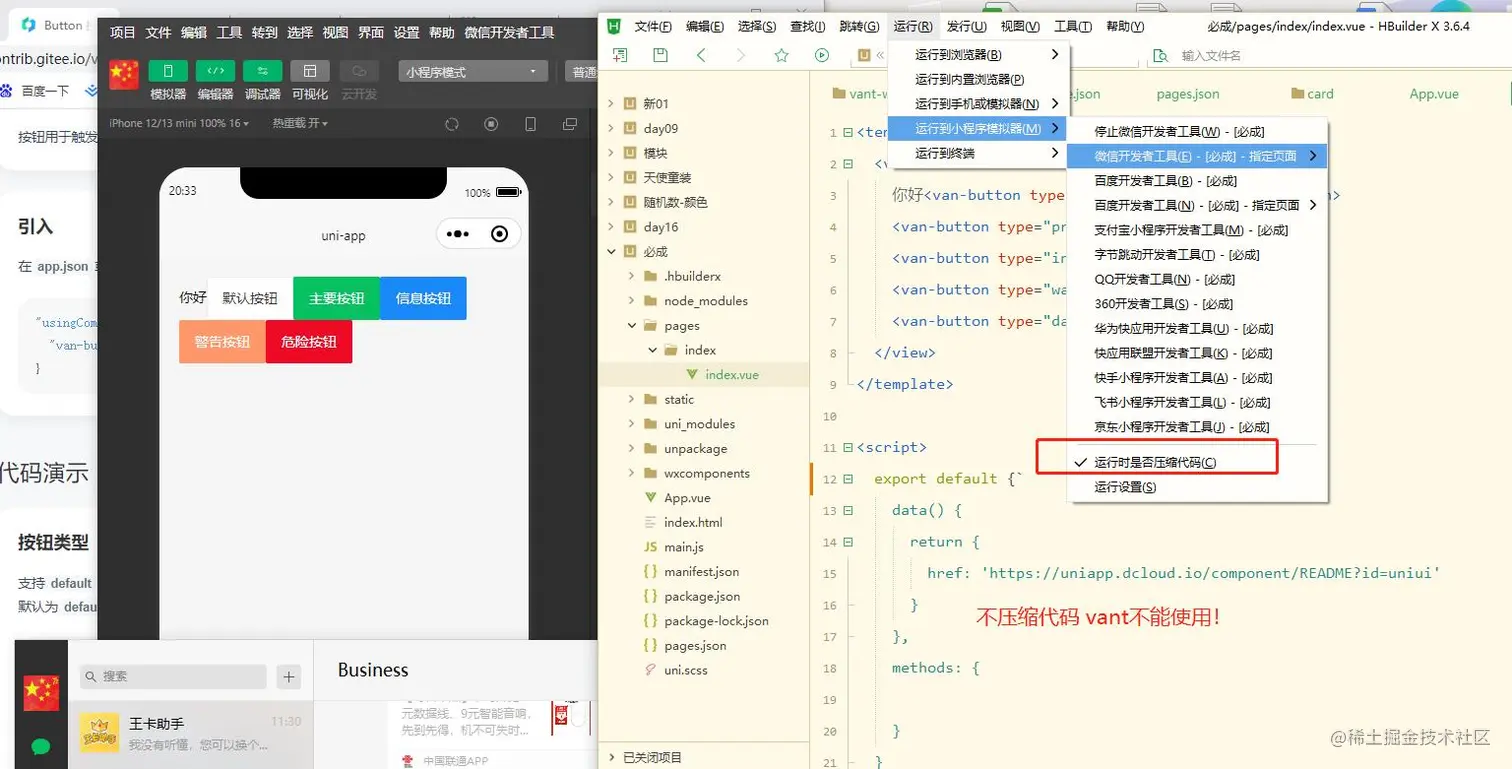Image resolution: width=1512 pixels, height=769 pixels.
Task: Tap the red 危险按钮 in simulator
Action: tap(309, 341)
